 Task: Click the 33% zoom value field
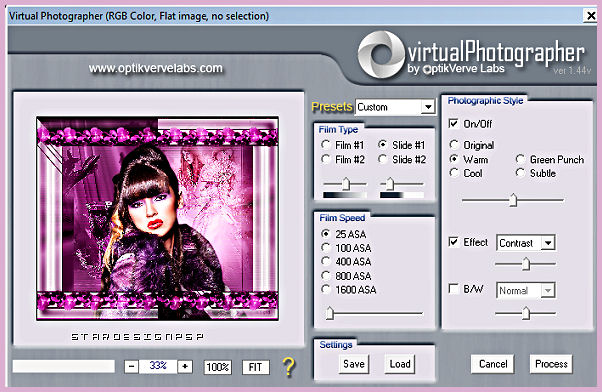pyautogui.click(x=158, y=366)
